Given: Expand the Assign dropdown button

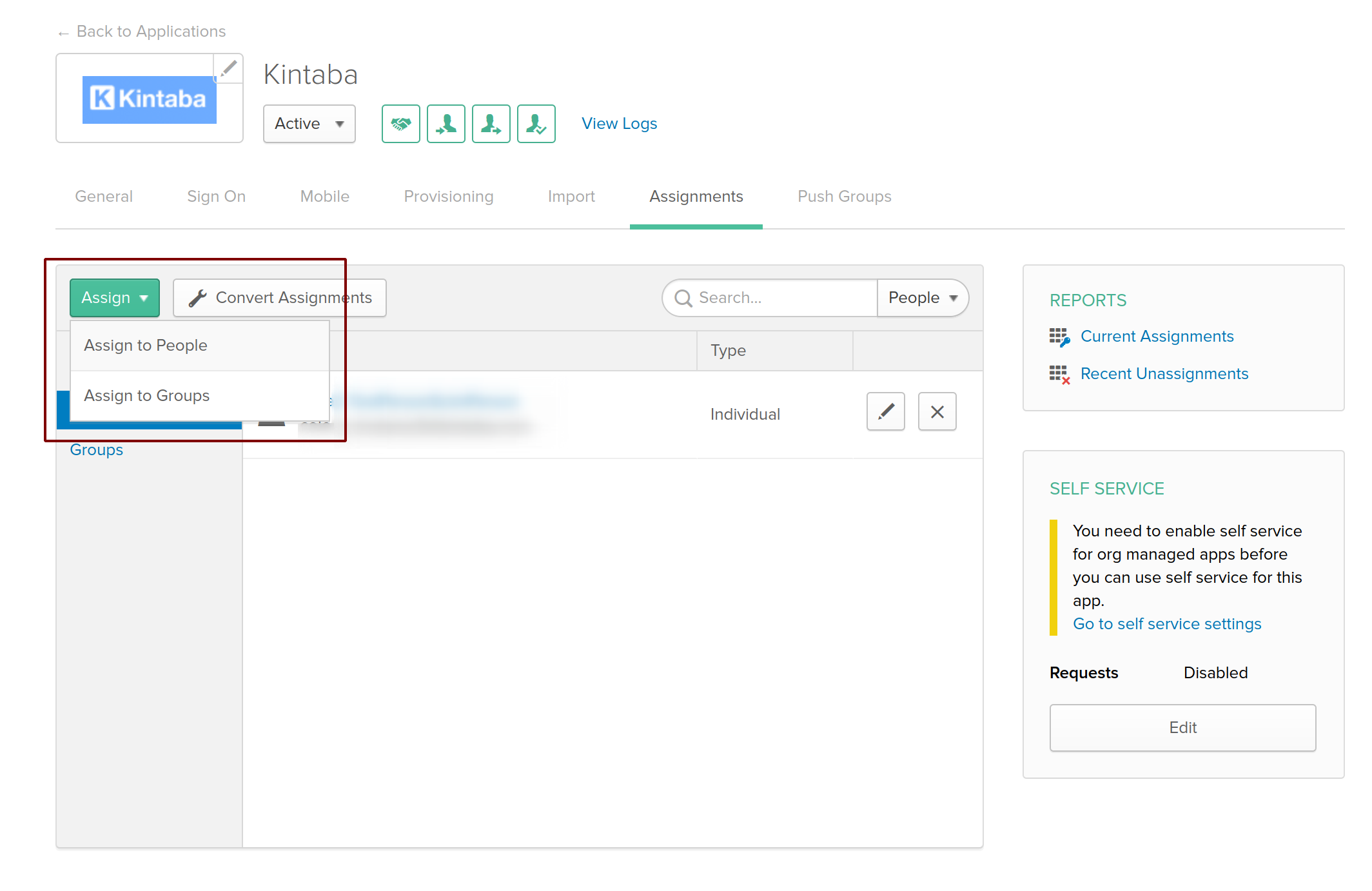Looking at the screenshot, I should coord(115,298).
